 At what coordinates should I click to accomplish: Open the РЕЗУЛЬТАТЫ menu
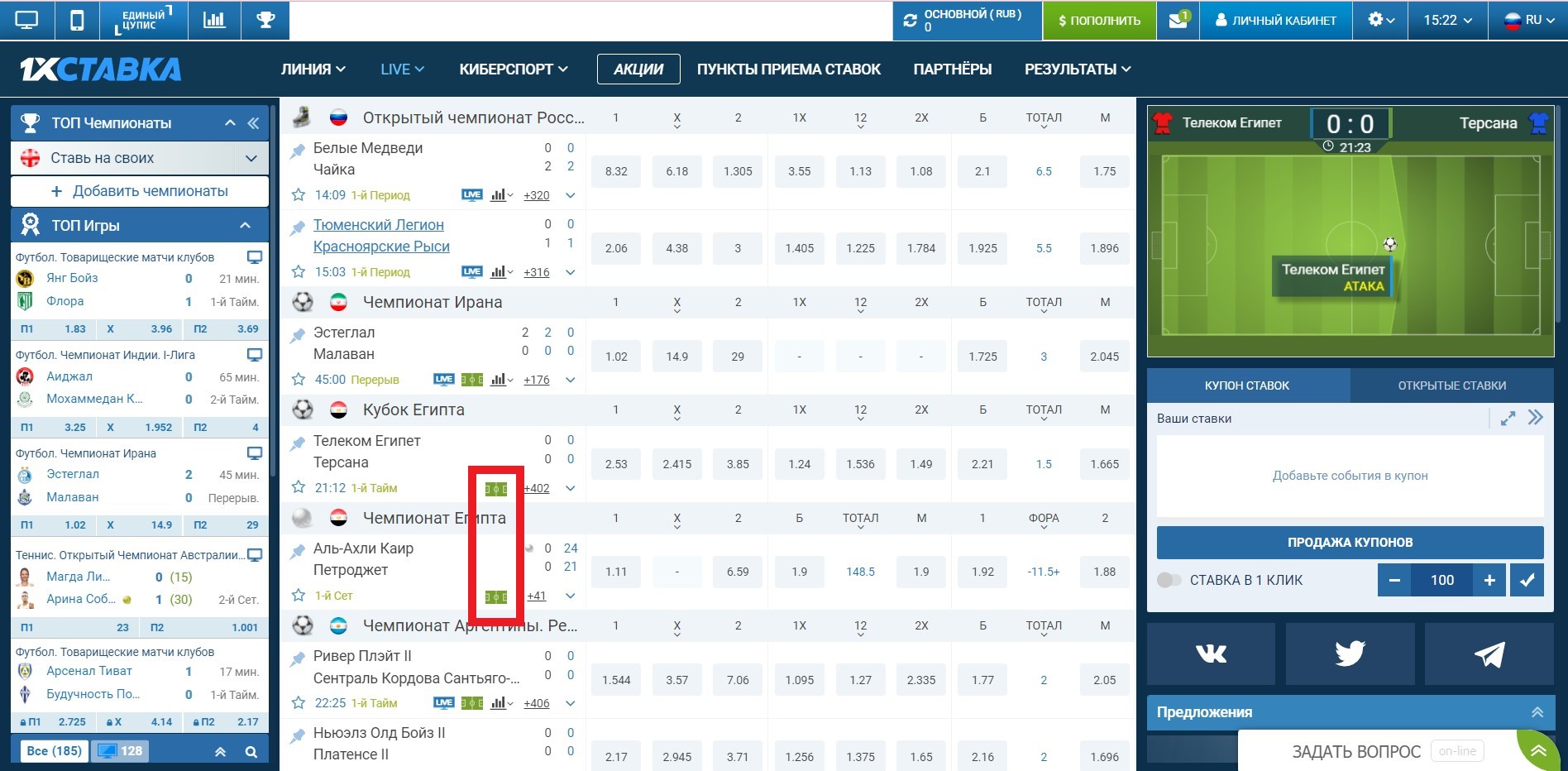[x=1078, y=69]
